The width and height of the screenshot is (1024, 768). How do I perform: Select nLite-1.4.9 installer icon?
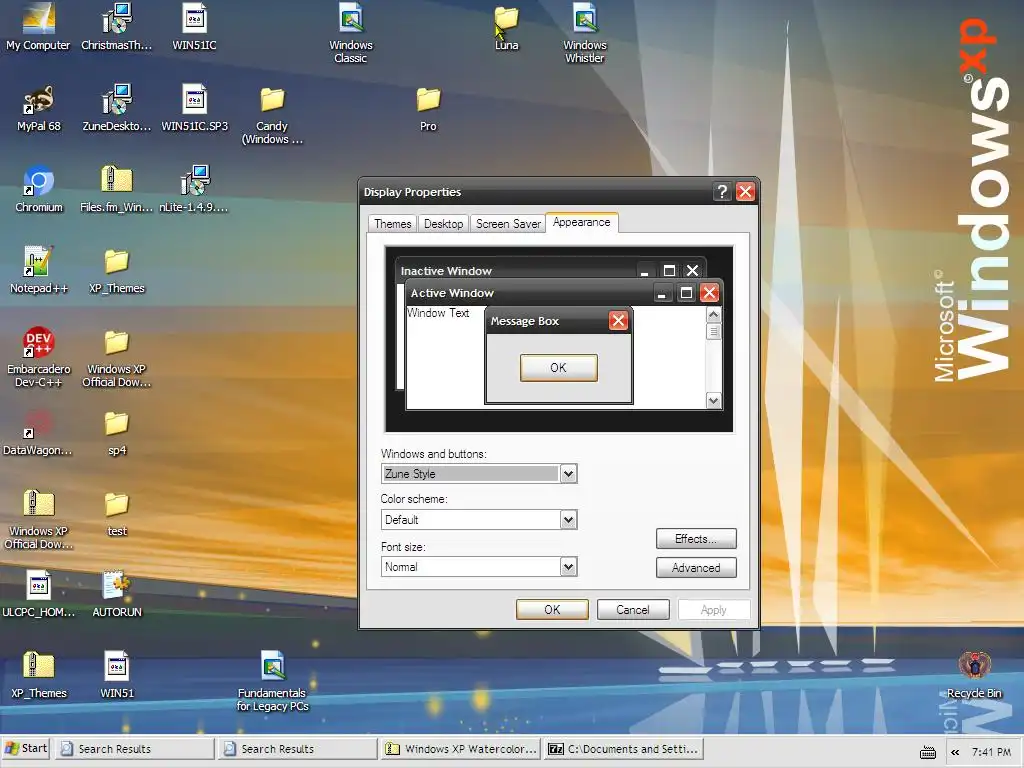tap(194, 189)
